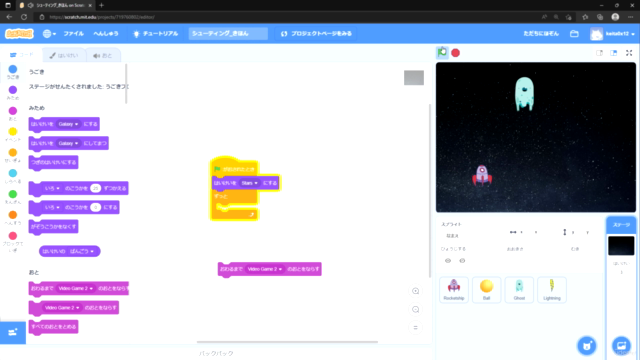The height and width of the screenshot is (360, 640).
Task: Select the ステージ stage backdrop thumbnail
Action: 621,246
